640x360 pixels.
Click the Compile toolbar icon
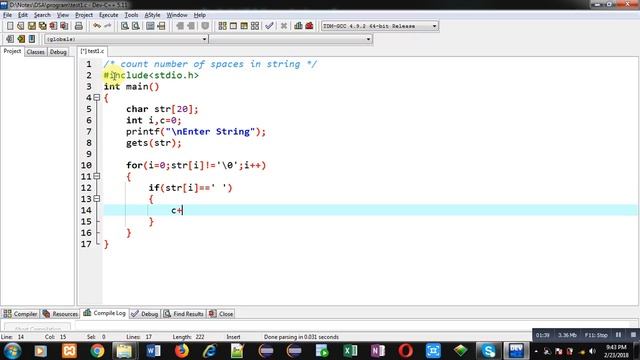[x=222, y=26]
